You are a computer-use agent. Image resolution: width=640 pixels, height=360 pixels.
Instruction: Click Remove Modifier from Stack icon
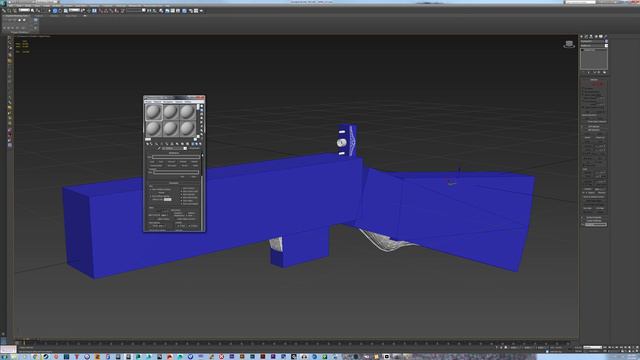coord(599,72)
